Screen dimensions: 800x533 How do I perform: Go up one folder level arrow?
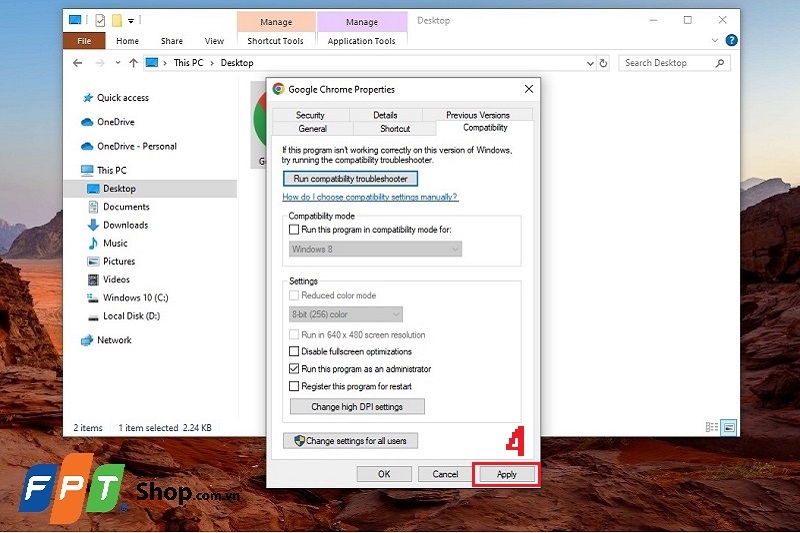pos(134,63)
